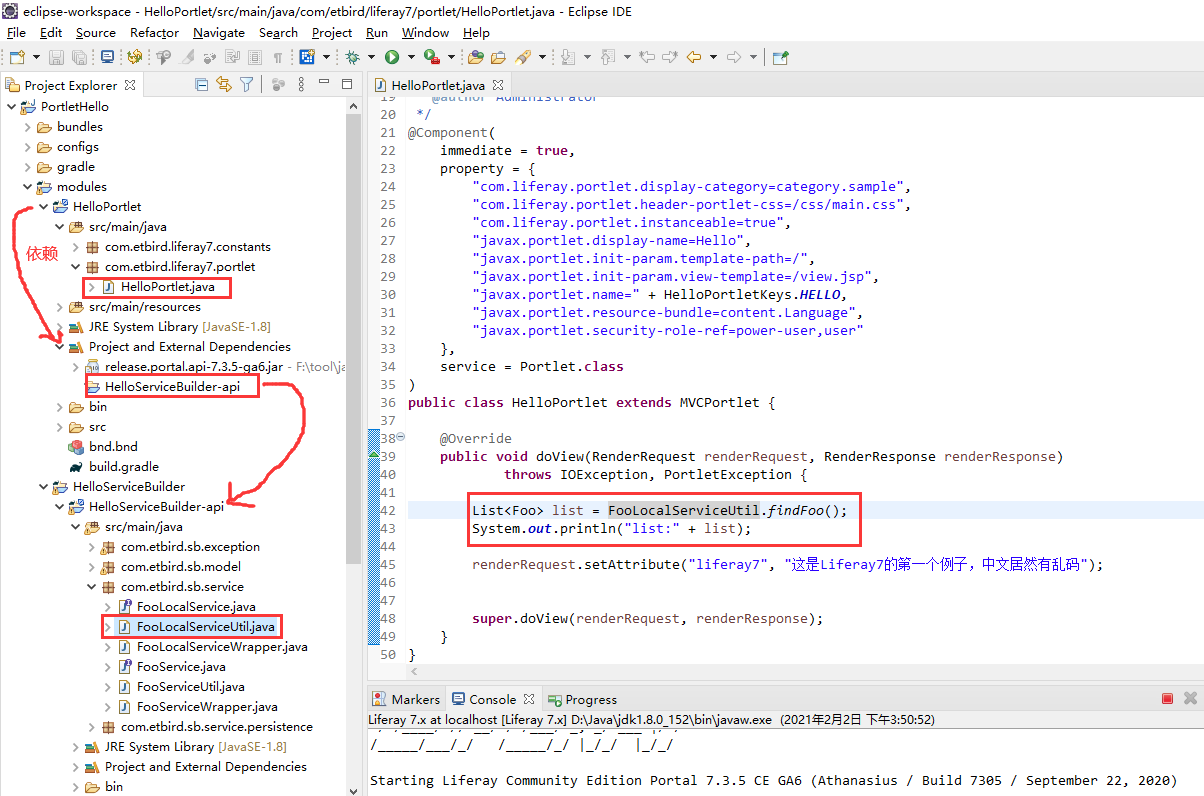
Task: Select FooServiceWrapper.java in the tree
Action: point(207,707)
